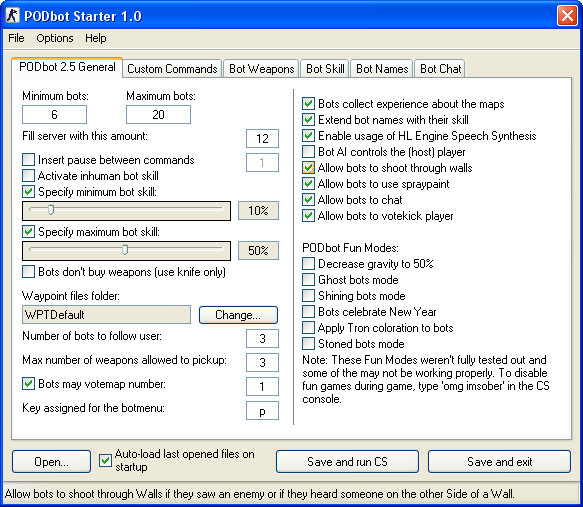The width and height of the screenshot is (583, 507).
Task: Go to the Bot Skill tab
Action: point(325,69)
